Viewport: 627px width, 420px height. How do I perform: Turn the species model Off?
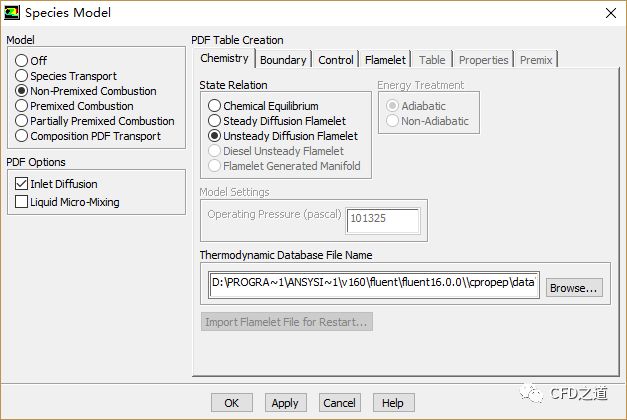tap(22, 61)
